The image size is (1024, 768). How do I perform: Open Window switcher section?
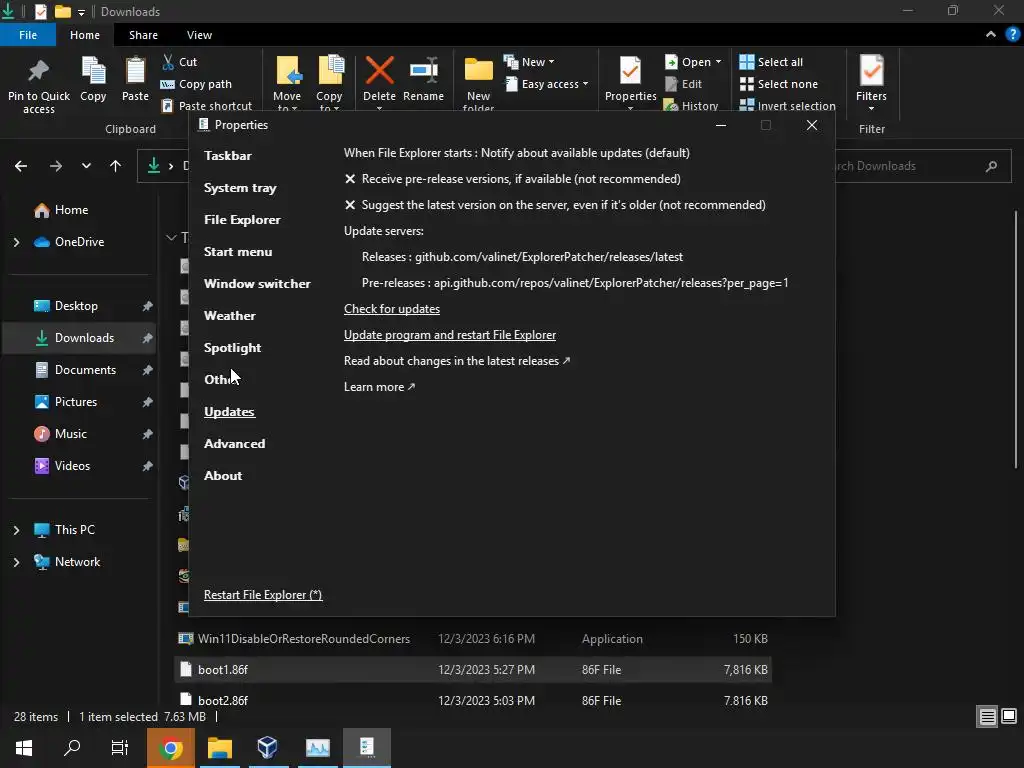pos(257,283)
